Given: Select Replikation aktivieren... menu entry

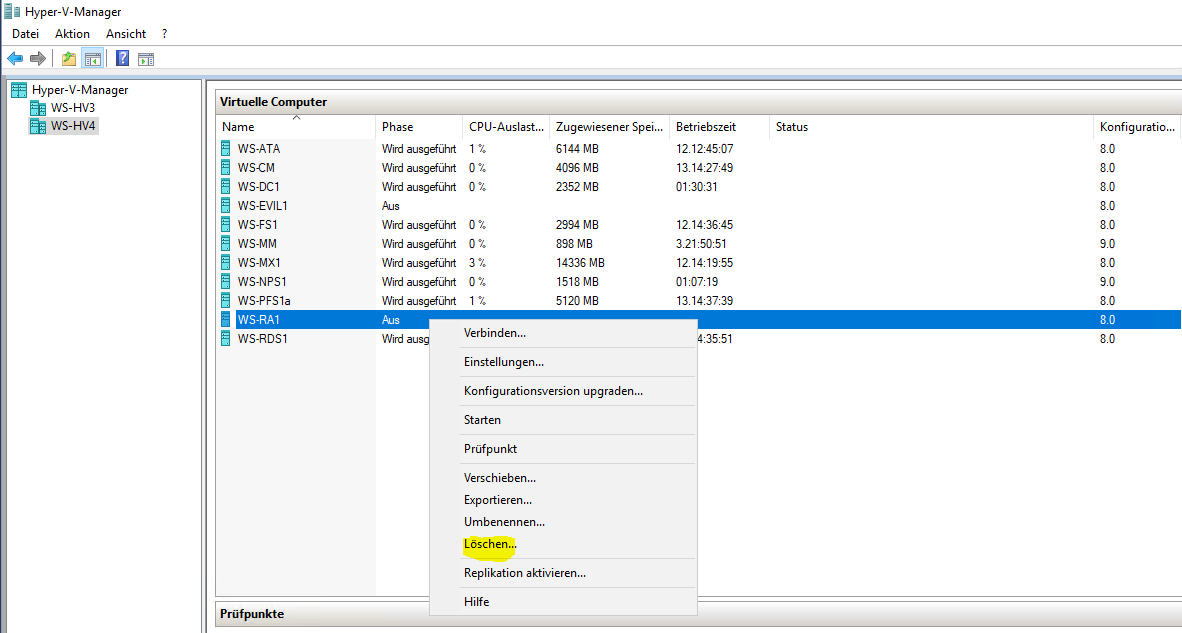Looking at the screenshot, I should [563, 573].
